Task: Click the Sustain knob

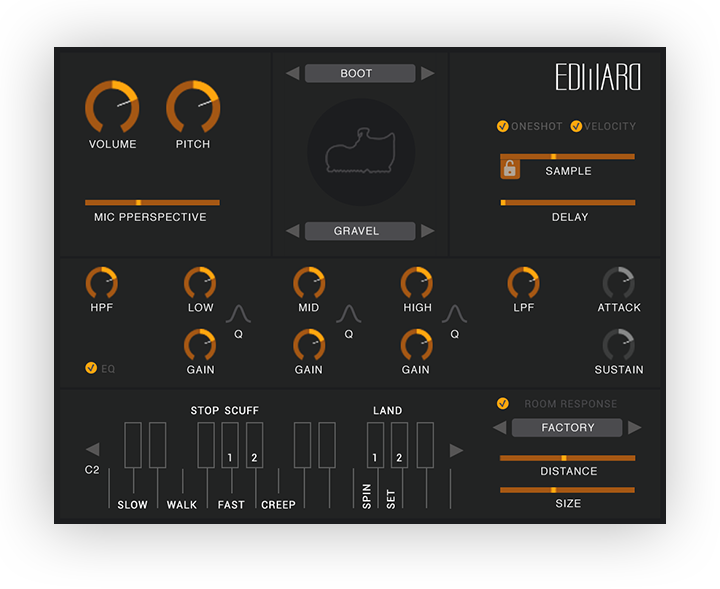Action: [x=619, y=345]
